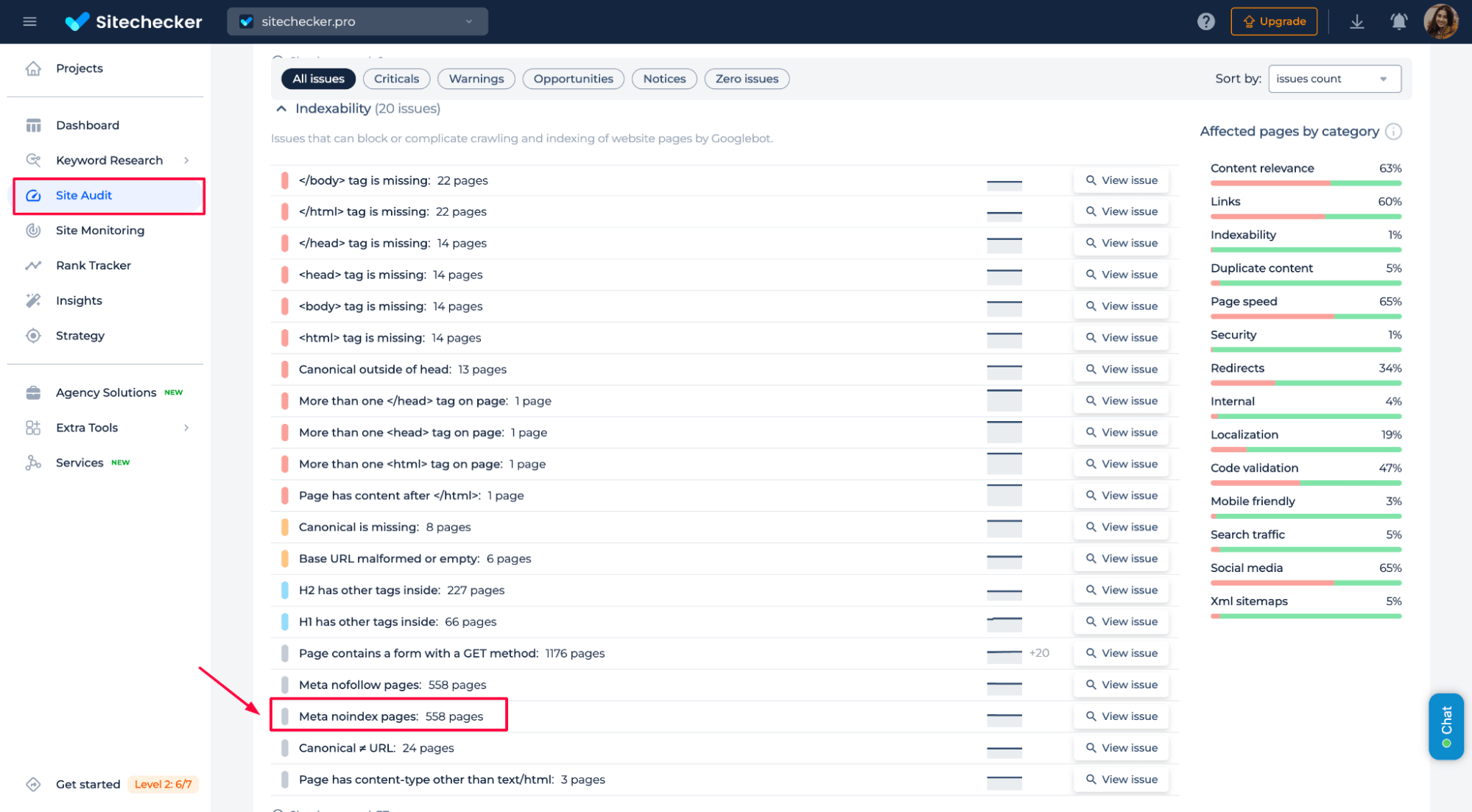Click the Code validation category row

point(1306,474)
